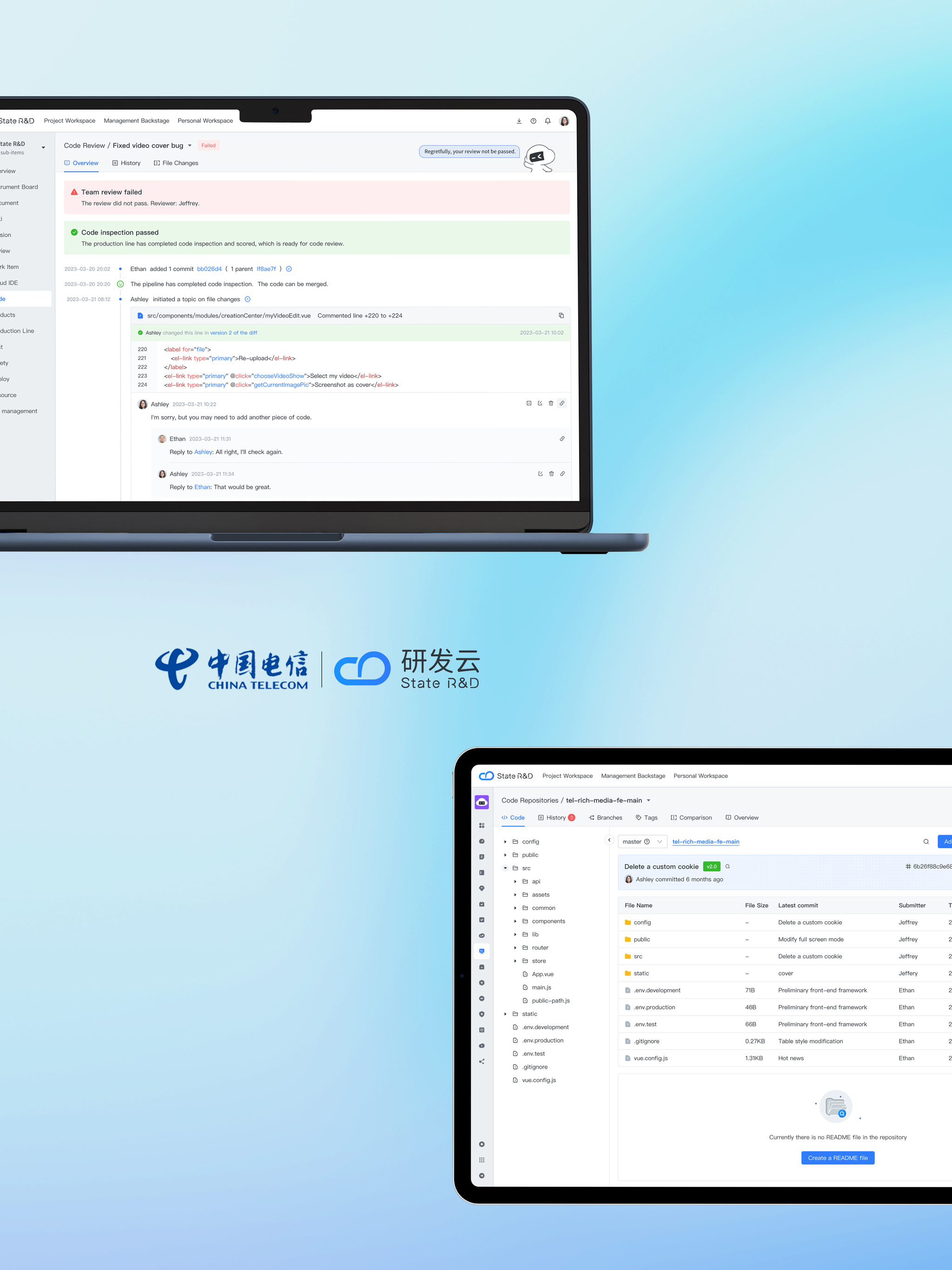Switch to the File Changes tab

point(176,163)
